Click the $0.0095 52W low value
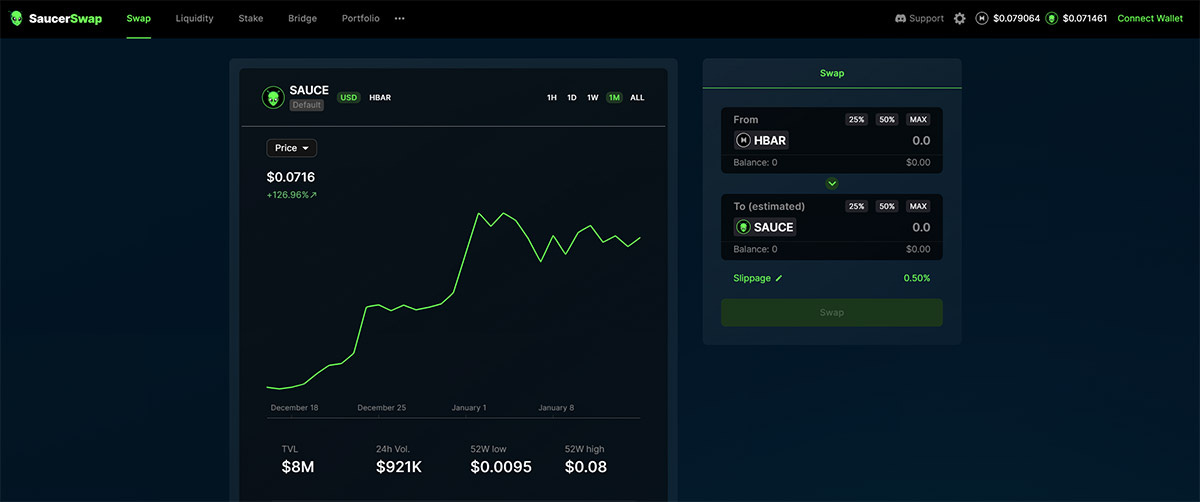This screenshot has height=502, width=1200. coord(501,467)
